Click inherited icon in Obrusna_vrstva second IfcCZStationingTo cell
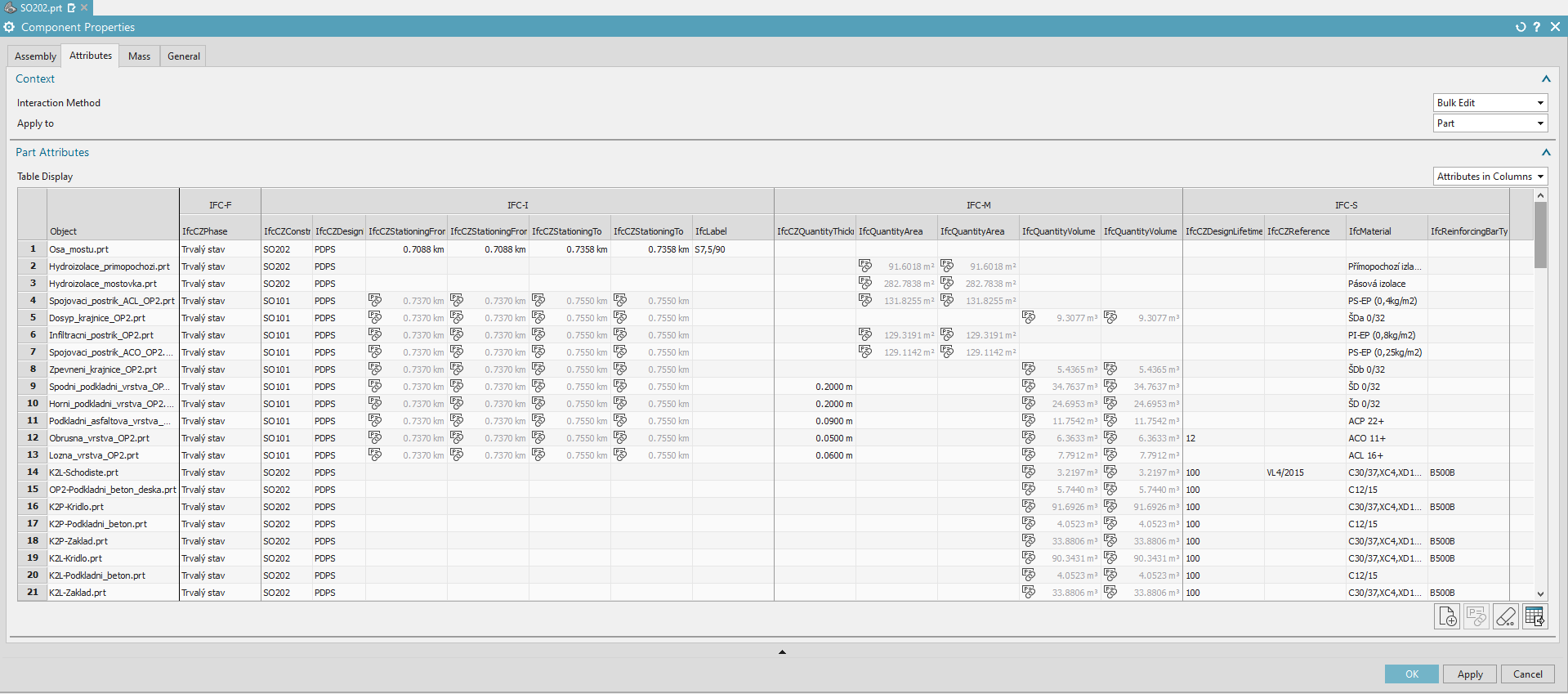 pos(620,437)
